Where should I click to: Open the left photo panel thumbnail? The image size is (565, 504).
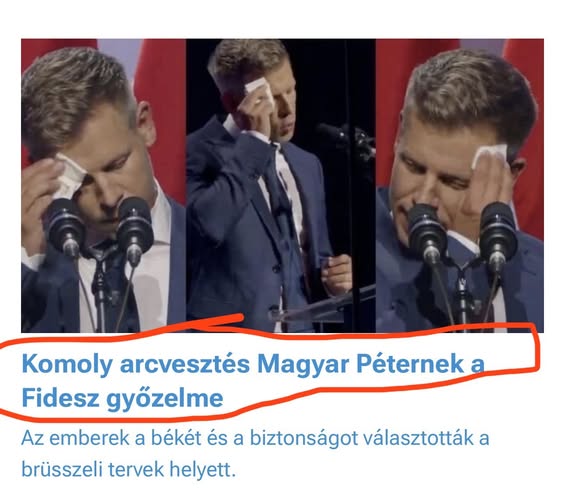pos(103,186)
